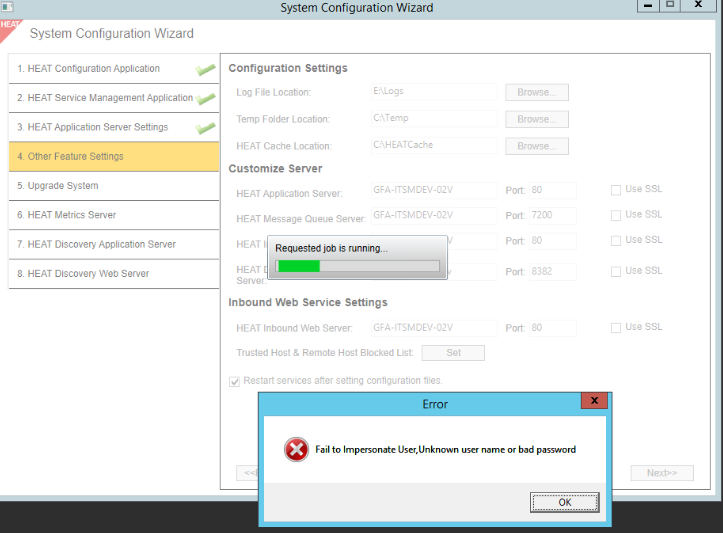Open the Upgrade System step
The image size is (723, 533).
point(113,186)
